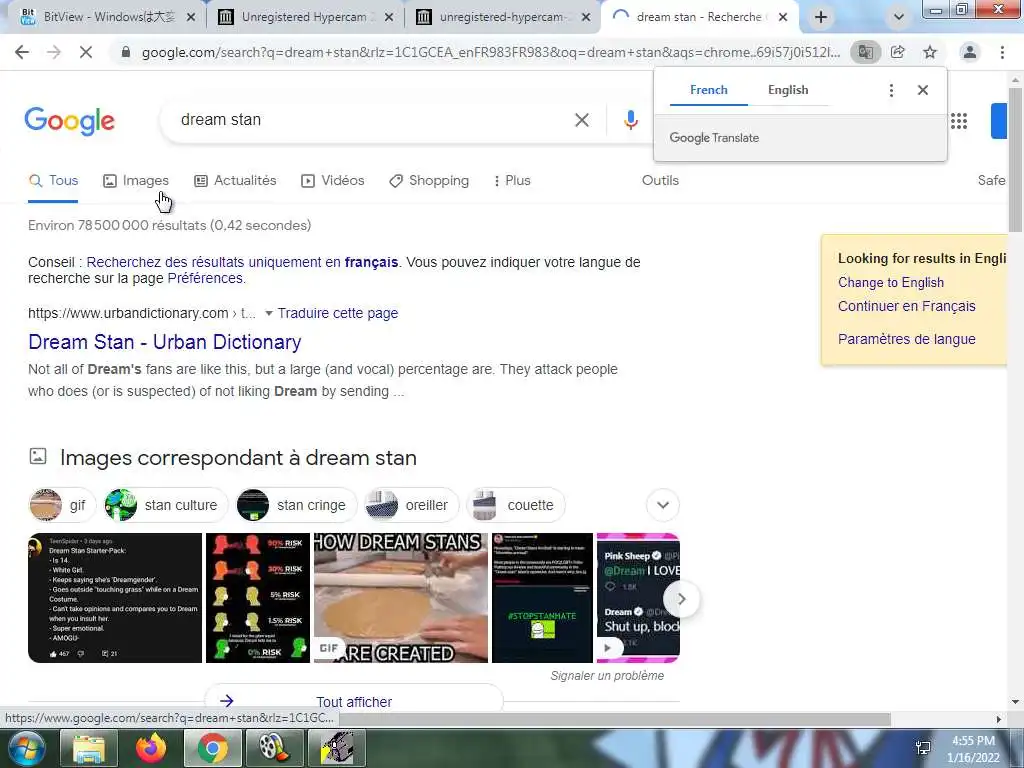Open the Actualités search tab

tap(235, 181)
